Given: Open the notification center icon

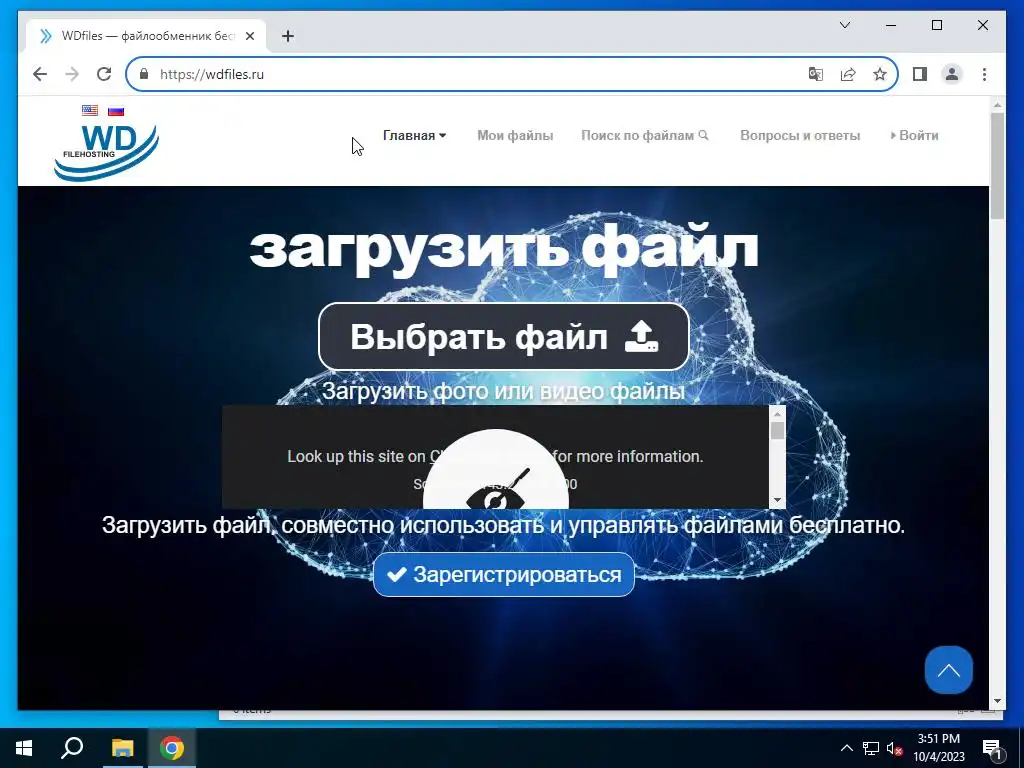Looking at the screenshot, I should tap(992, 748).
